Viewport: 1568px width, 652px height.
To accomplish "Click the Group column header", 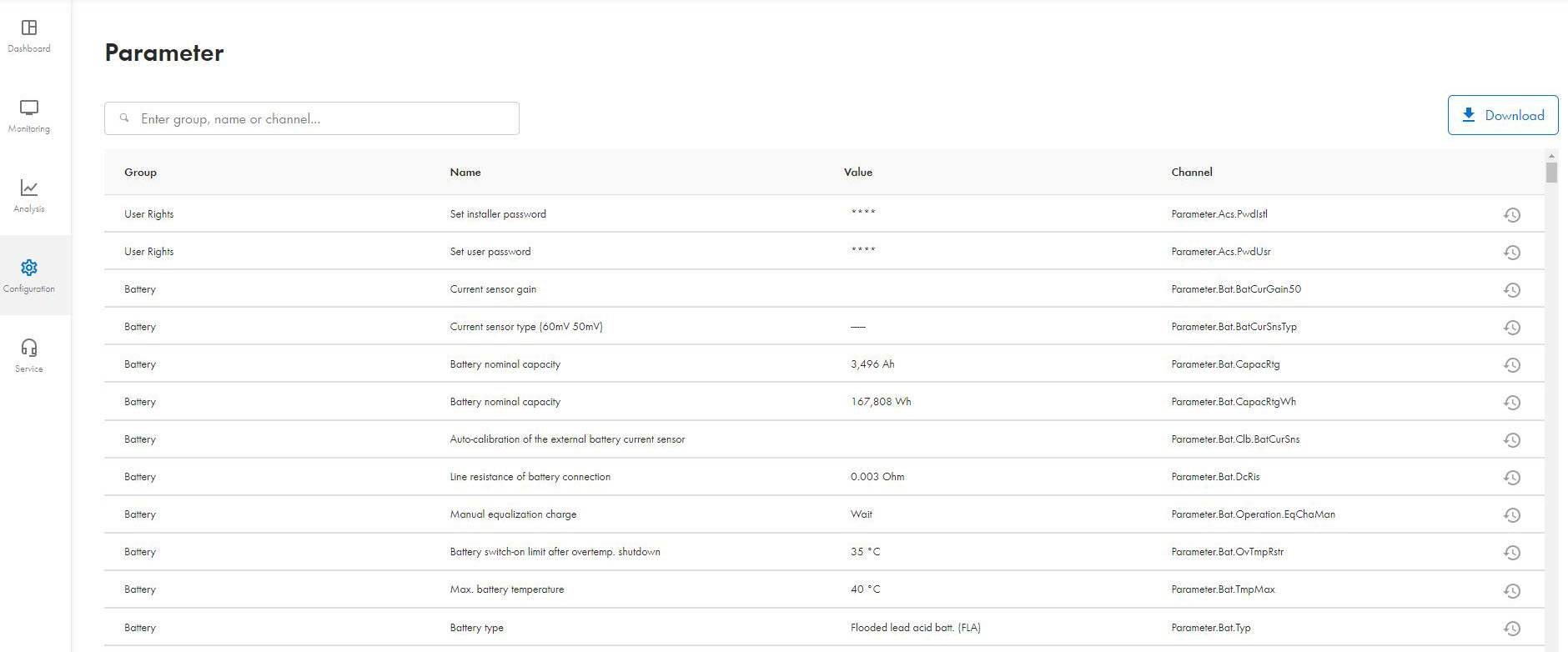I will [140, 172].
